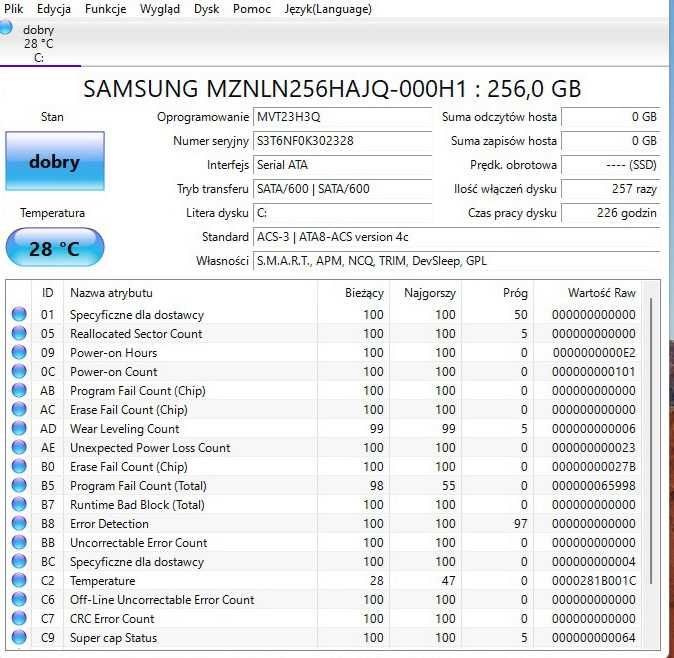Viewport: 674px width, 658px height.
Task: Click the status orb for Super cap Status
Action: click(19, 637)
